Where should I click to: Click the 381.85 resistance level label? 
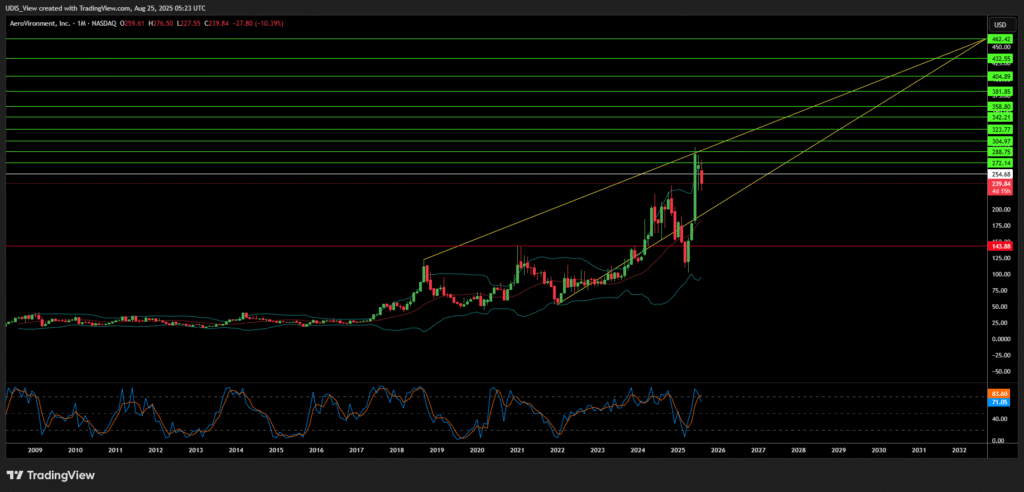[x=998, y=91]
